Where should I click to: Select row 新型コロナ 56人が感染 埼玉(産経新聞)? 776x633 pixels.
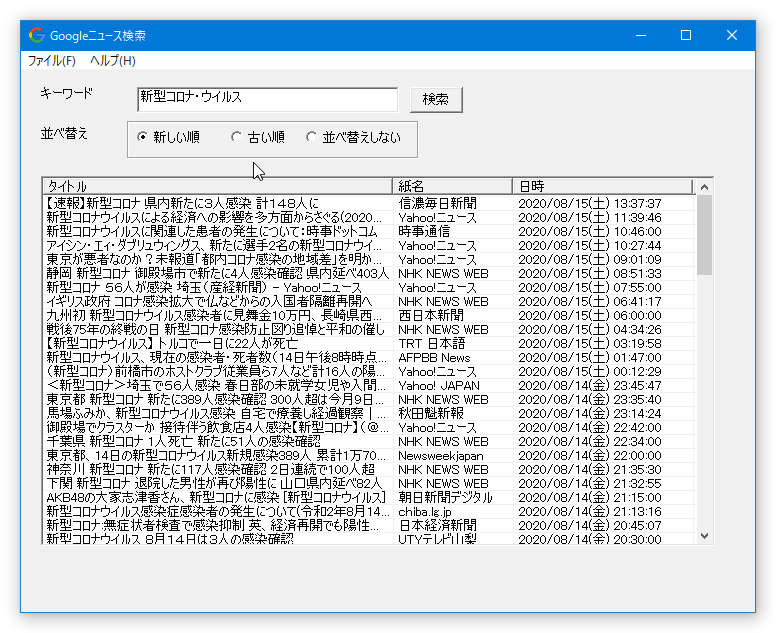tap(369, 288)
